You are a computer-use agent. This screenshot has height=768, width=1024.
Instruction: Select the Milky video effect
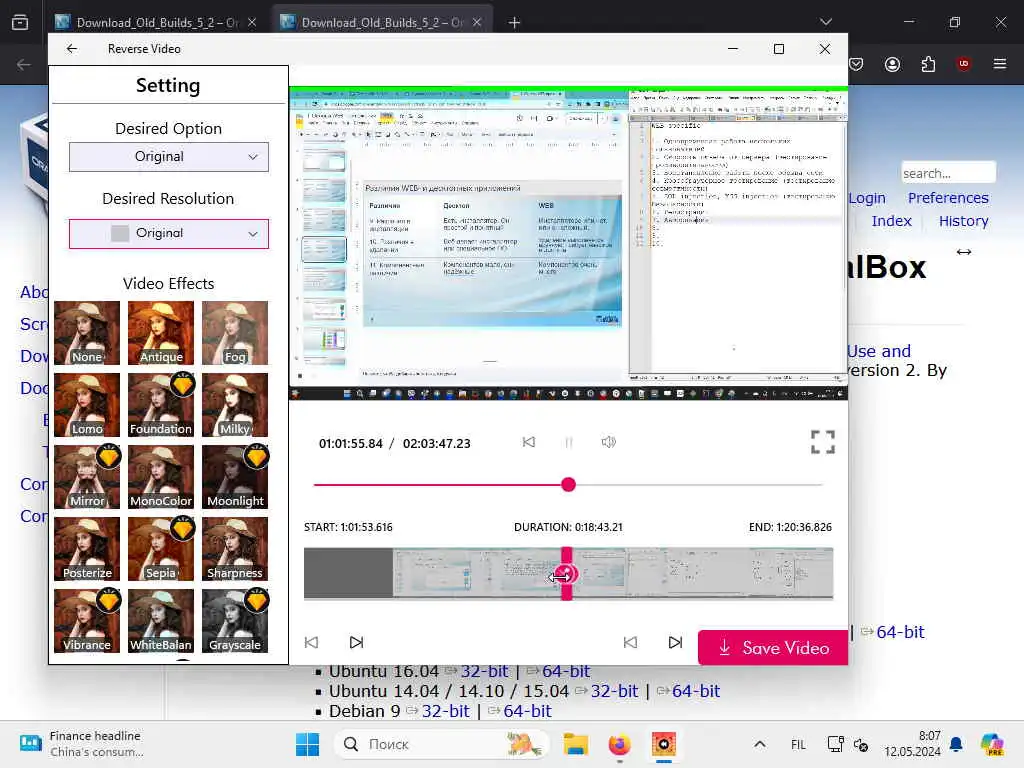pyautogui.click(x=234, y=404)
